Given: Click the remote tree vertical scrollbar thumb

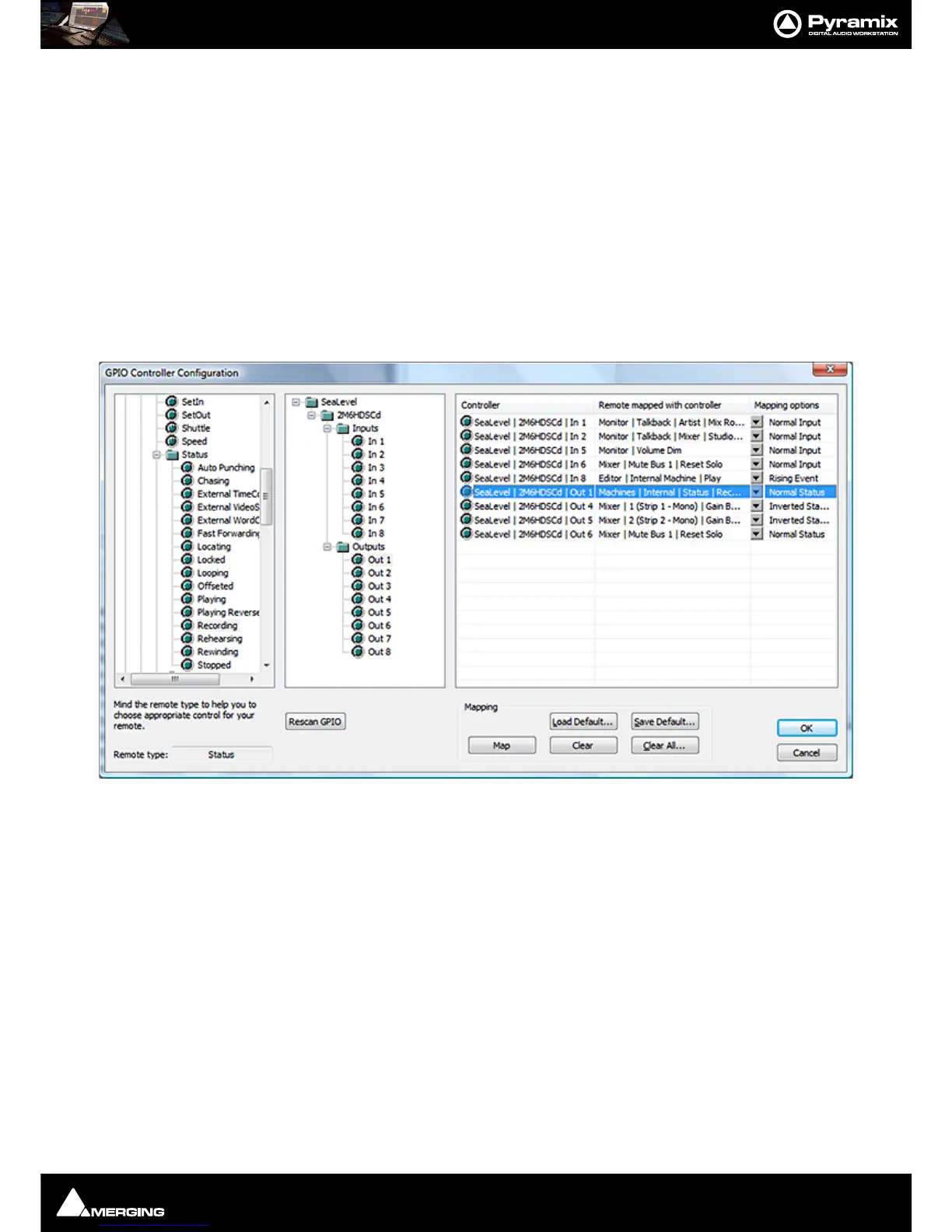Looking at the screenshot, I should pyautogui.click(x=266, y=496).
